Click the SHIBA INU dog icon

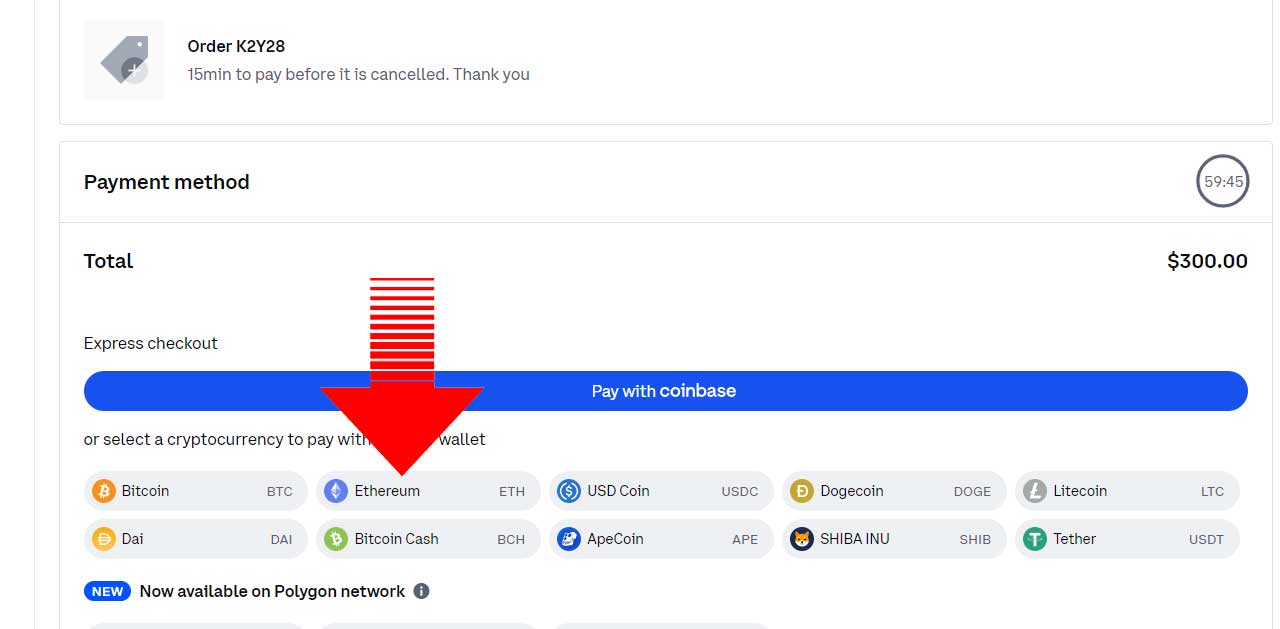click(802, 539)
